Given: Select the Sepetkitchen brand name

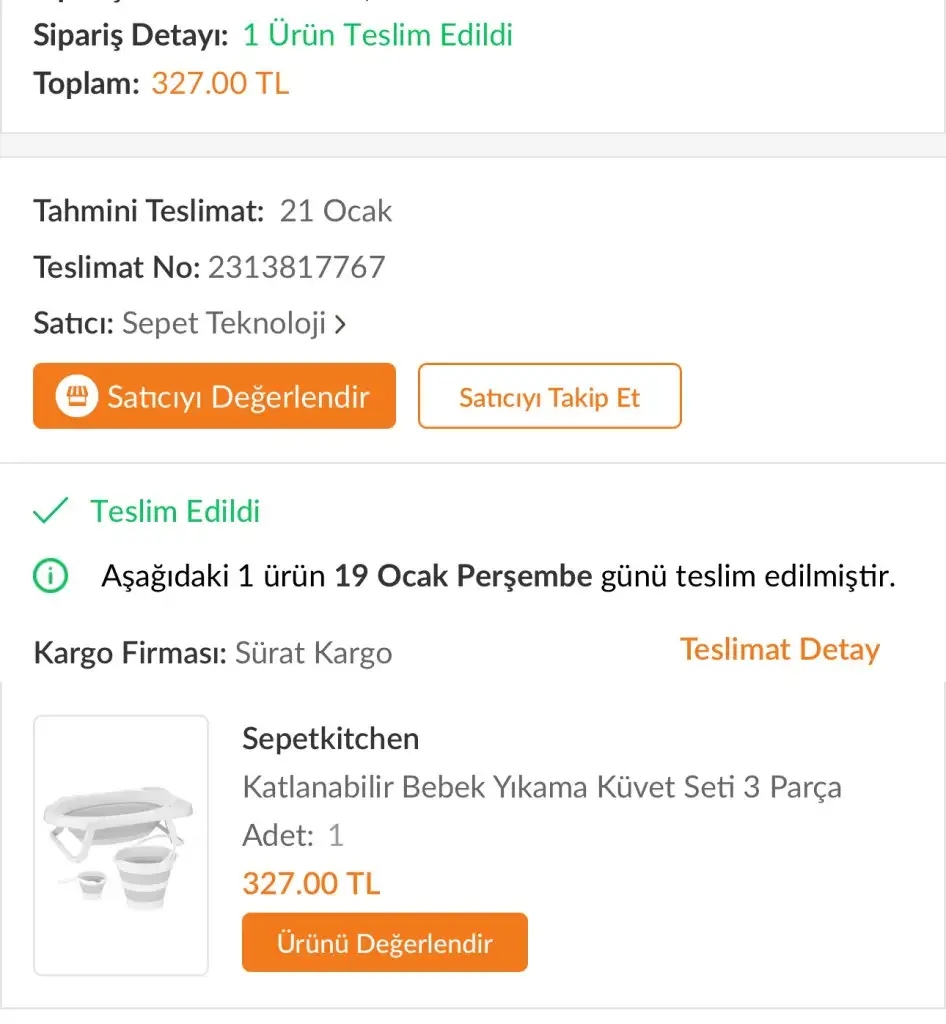Looking at the screenshot, I should (x=330, y=739).
